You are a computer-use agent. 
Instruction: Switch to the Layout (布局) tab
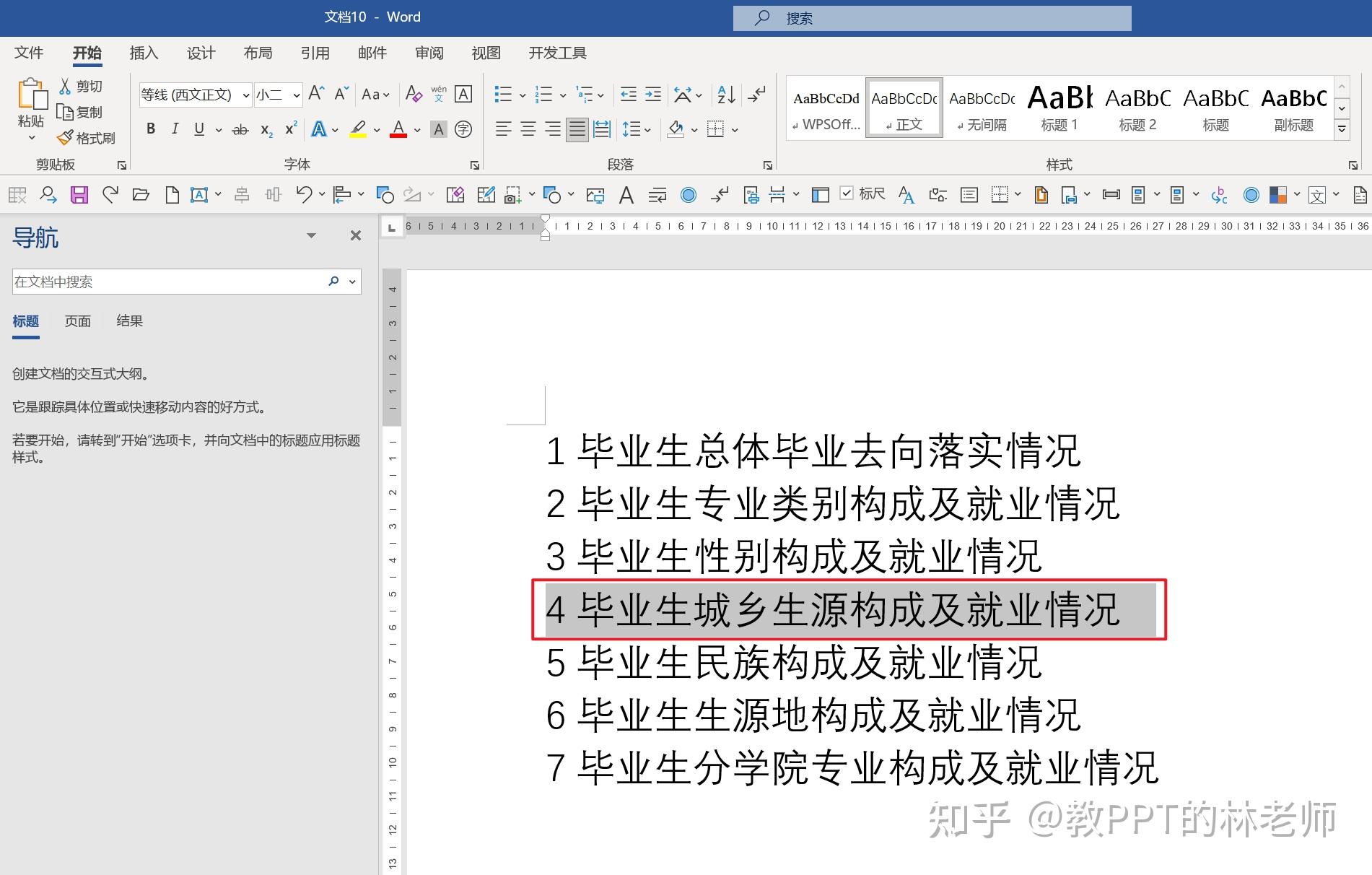coord(258,53)
